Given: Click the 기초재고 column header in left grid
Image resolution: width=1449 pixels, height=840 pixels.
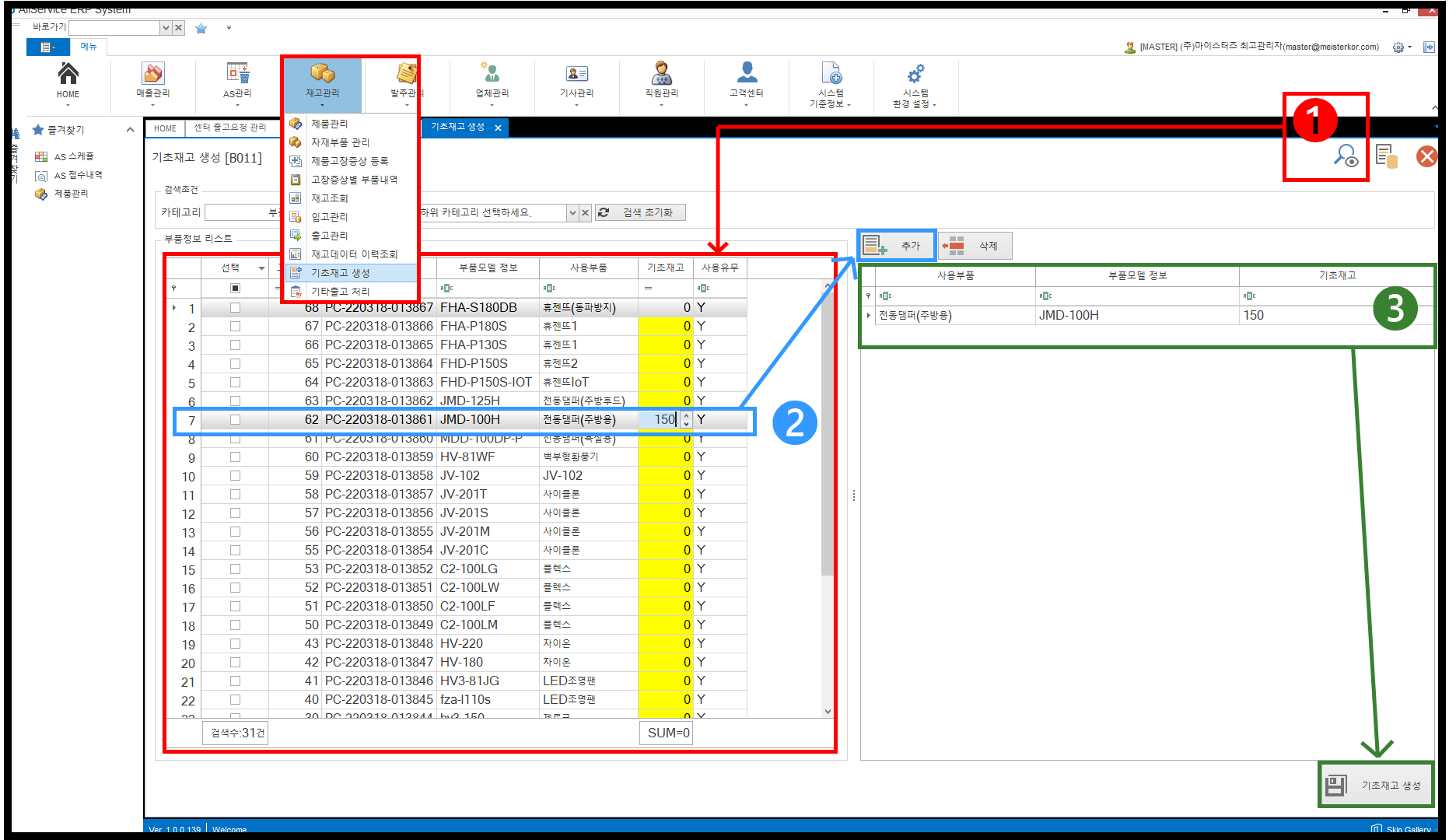Looking at the screenshot, I should (x=665, y=268).
